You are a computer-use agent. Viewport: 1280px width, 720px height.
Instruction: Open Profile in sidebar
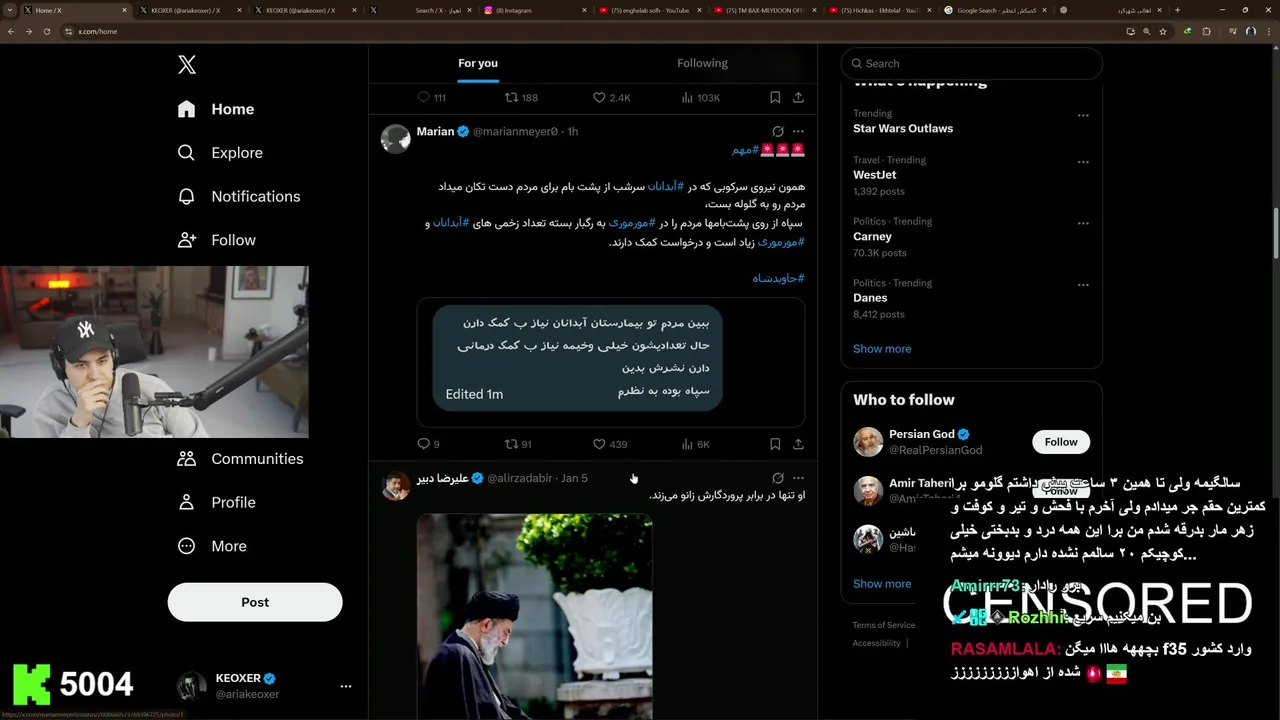pos(217,502)
